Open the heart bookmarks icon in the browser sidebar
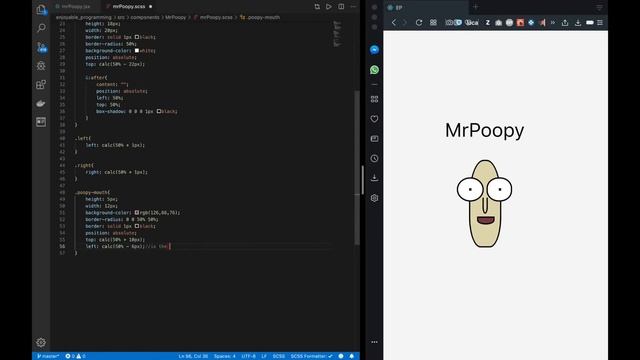The width and height of the screenshot is (640, 360). coord(374,119)
